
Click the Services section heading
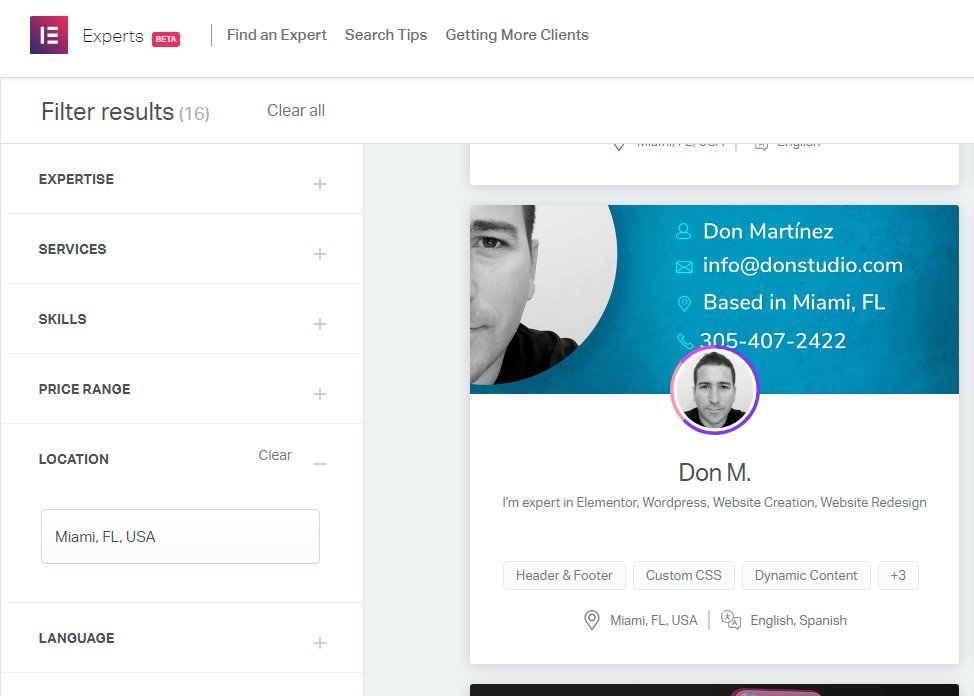coord(72,249)
